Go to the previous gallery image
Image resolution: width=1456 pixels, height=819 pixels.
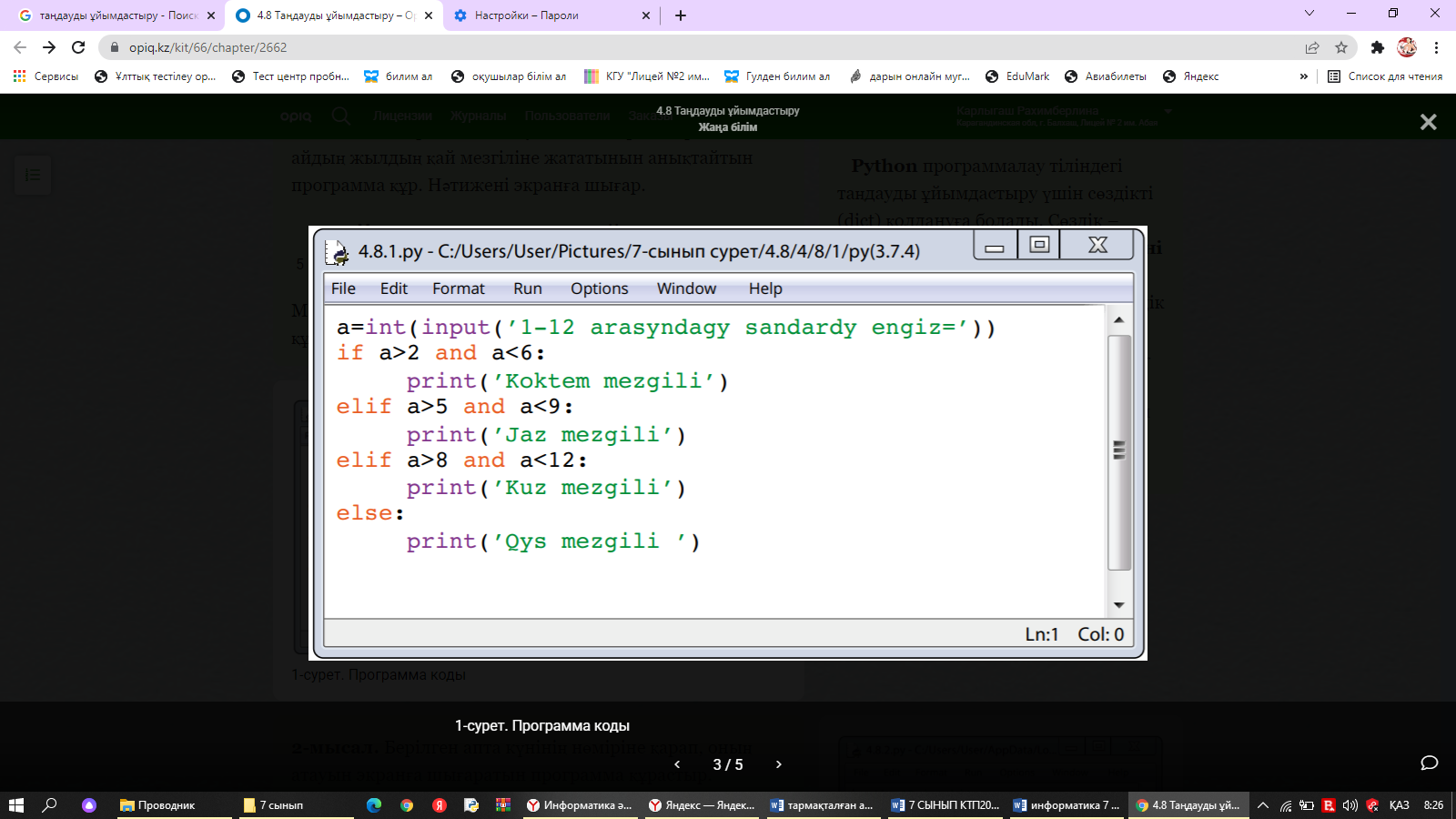(x=677, y=764)
